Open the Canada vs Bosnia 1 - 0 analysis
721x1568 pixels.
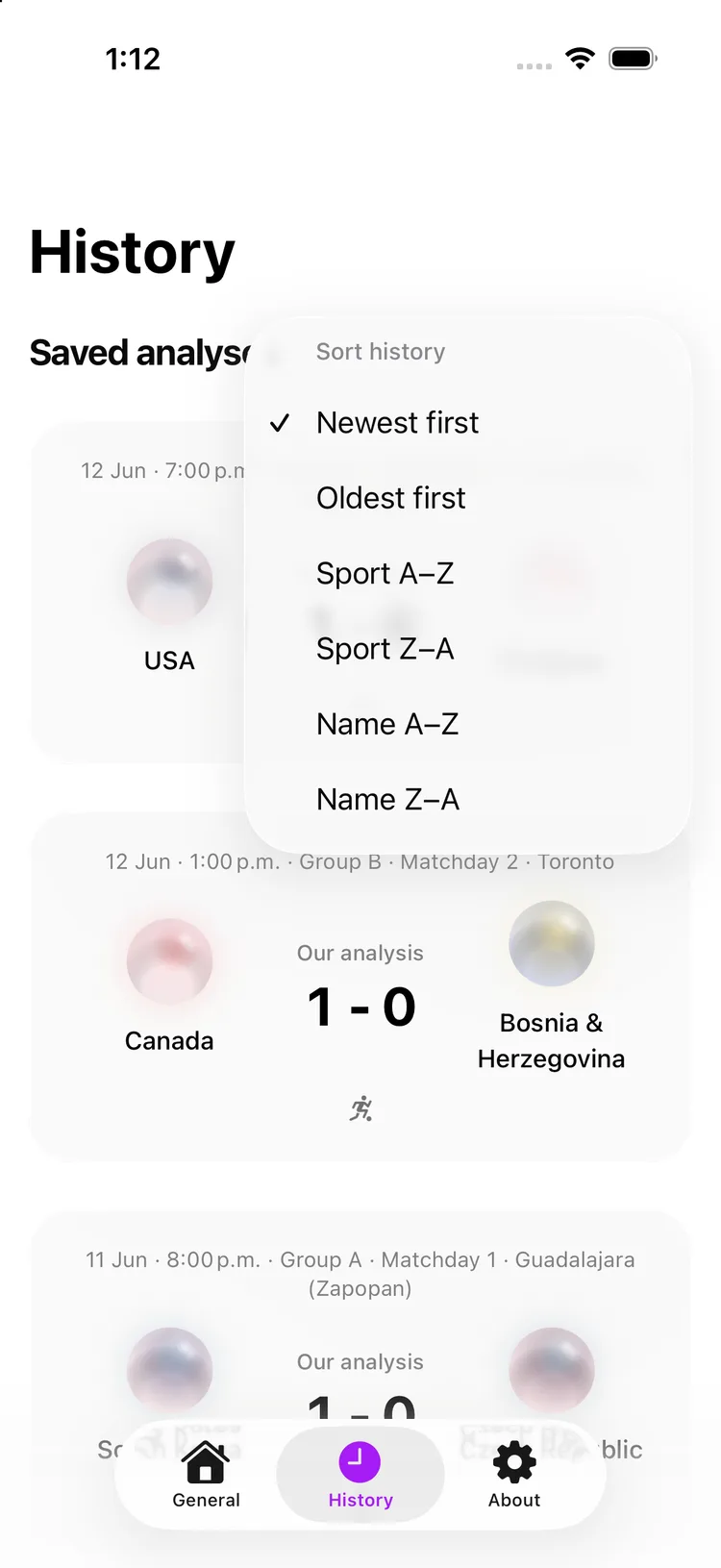click(x=360, y=1007)
